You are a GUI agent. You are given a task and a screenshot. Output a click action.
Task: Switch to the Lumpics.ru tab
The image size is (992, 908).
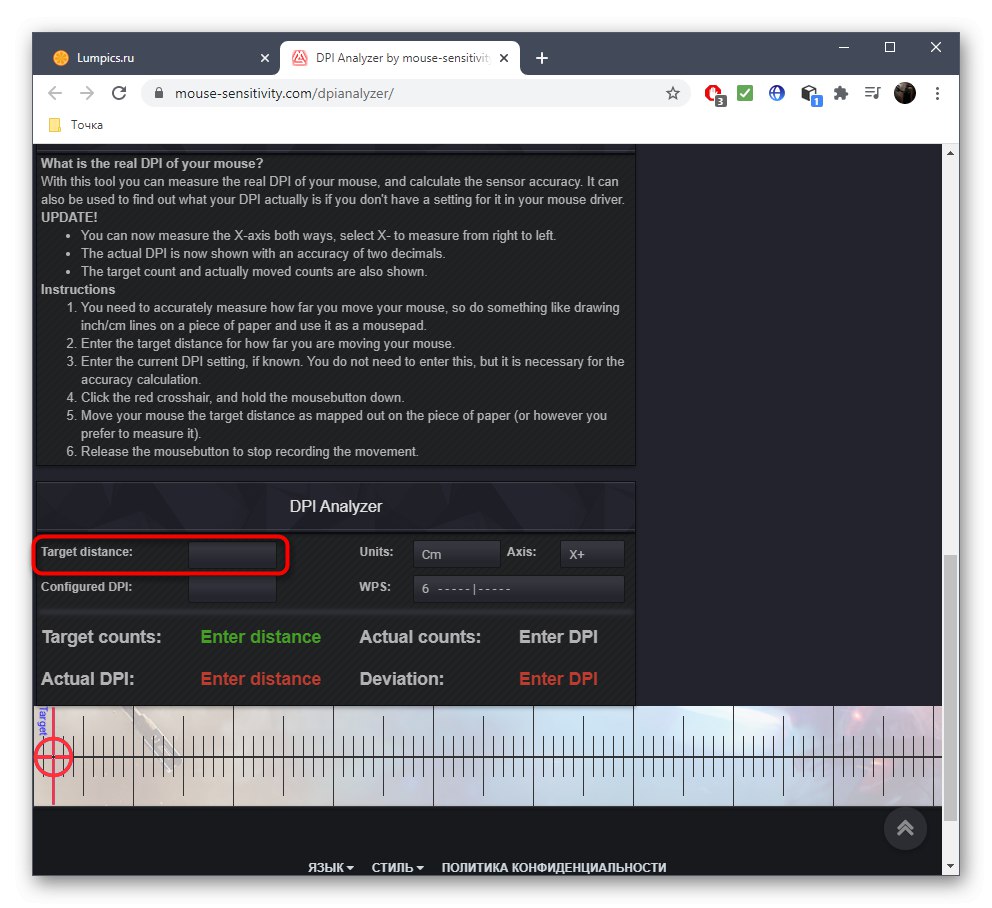157,58
